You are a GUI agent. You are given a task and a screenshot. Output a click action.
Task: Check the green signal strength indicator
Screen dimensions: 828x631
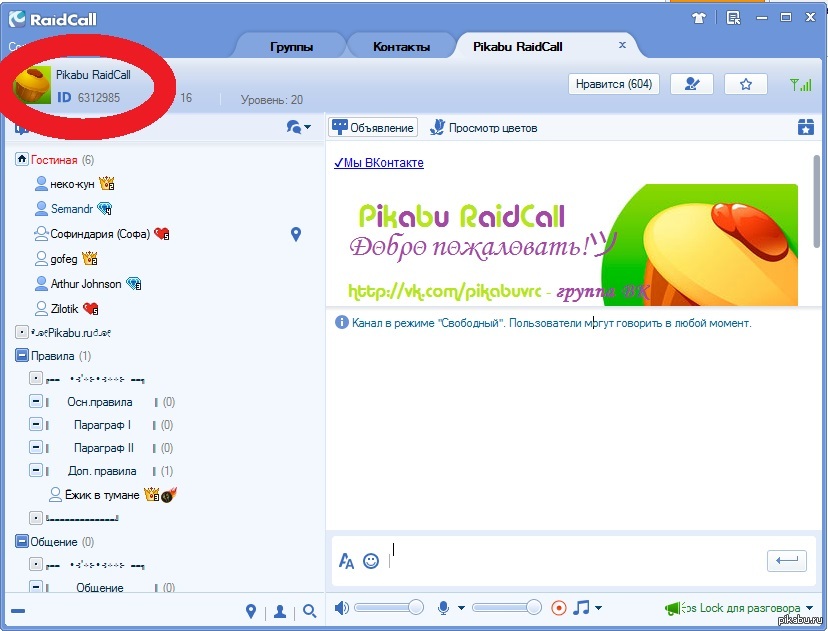[x=801, y=84]
